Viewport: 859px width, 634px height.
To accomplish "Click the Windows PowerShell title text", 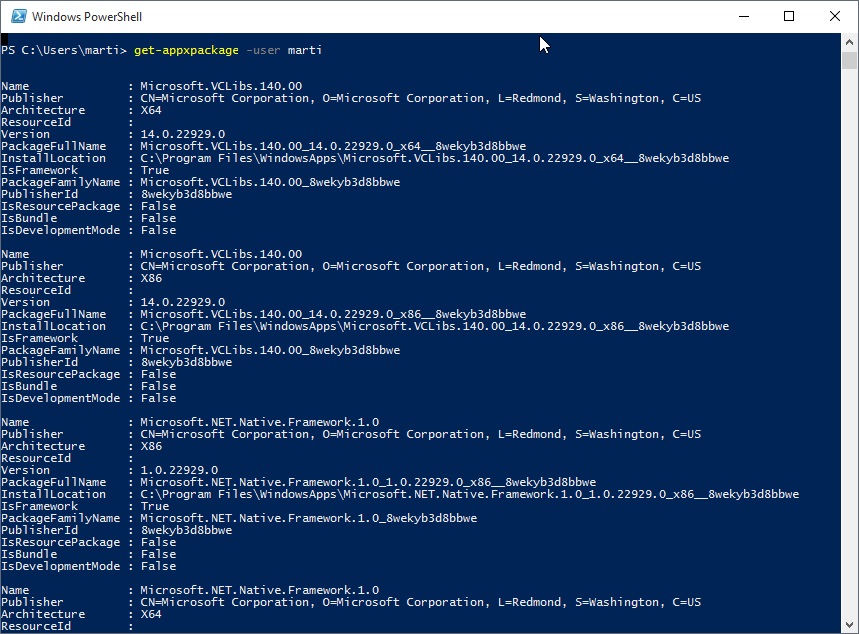I will [x=87, y=17].
